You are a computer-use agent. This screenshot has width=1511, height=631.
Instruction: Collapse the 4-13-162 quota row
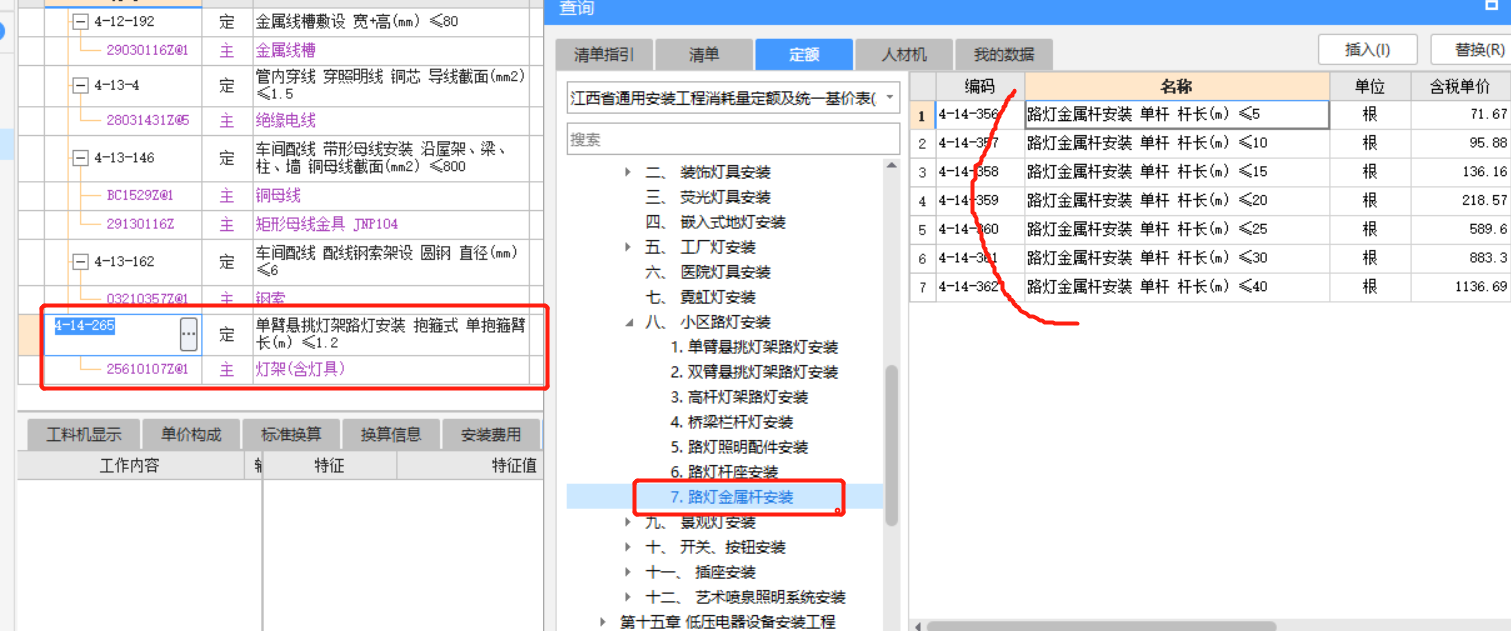pyautogui.click(x=80, y=262)
